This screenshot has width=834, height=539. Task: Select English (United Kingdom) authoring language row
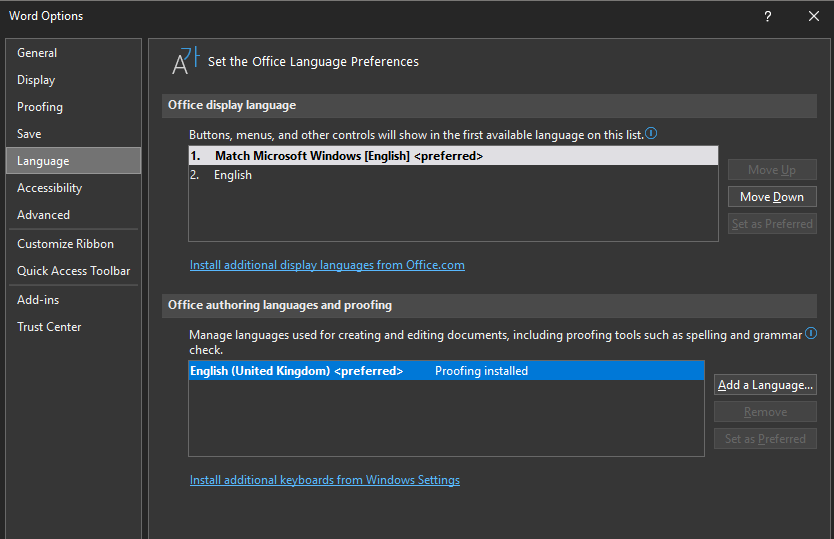tap(446, 371)
